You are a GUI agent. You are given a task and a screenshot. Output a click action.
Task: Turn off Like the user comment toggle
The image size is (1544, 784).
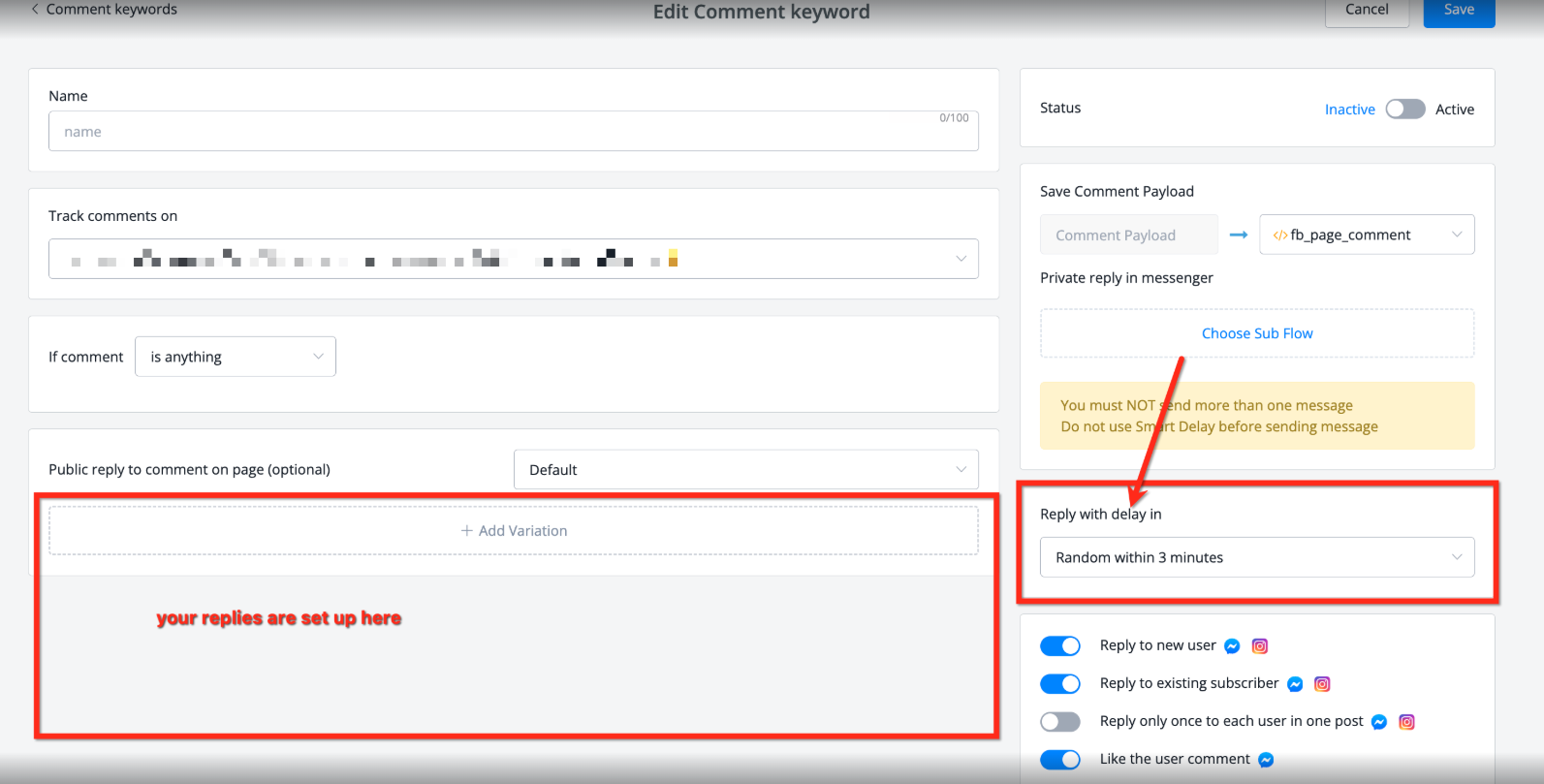tap(1059, 760)
